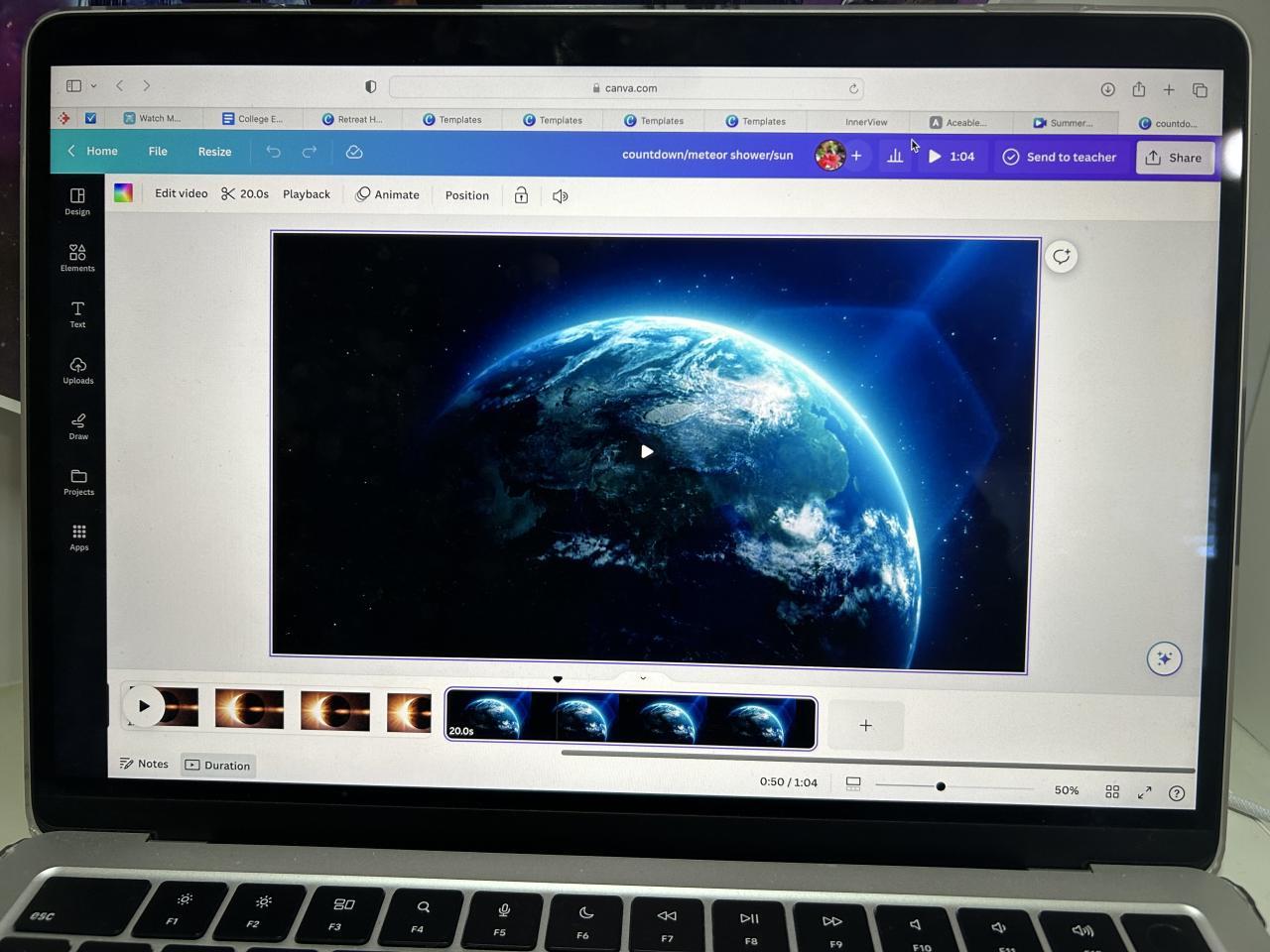The width and height of the screenshot is (1270, 952).
Task: Open Playback options
Action: tap(307, 194)
